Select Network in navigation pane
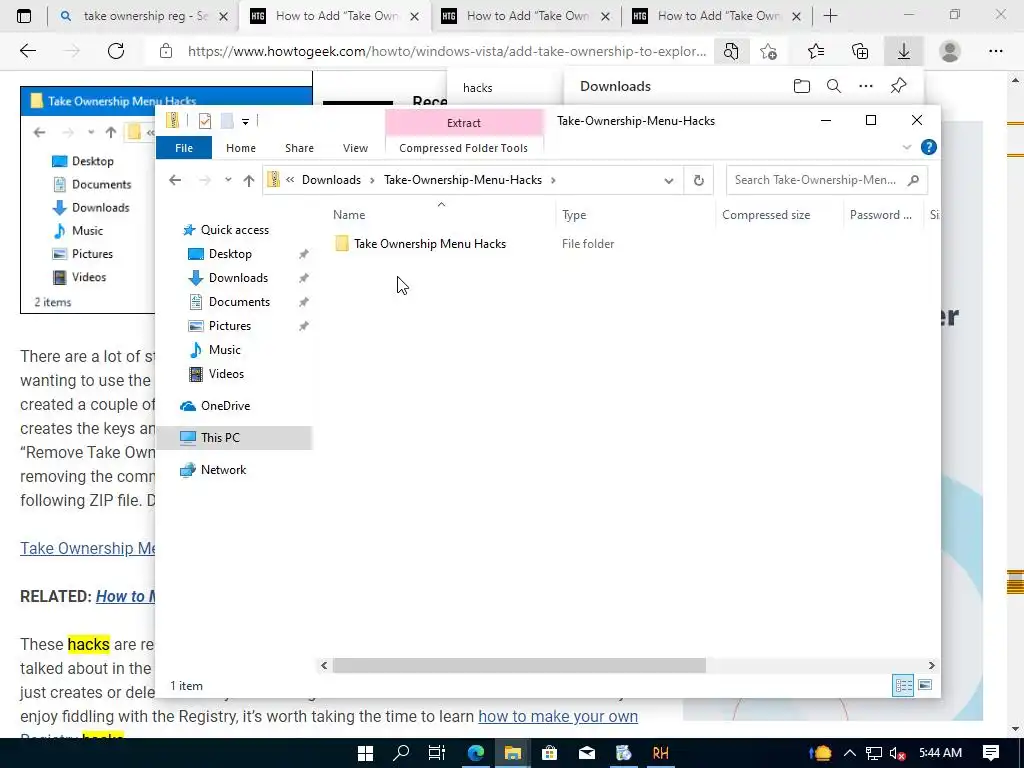This screenshot has height=768, width=1024. [223, 470]
